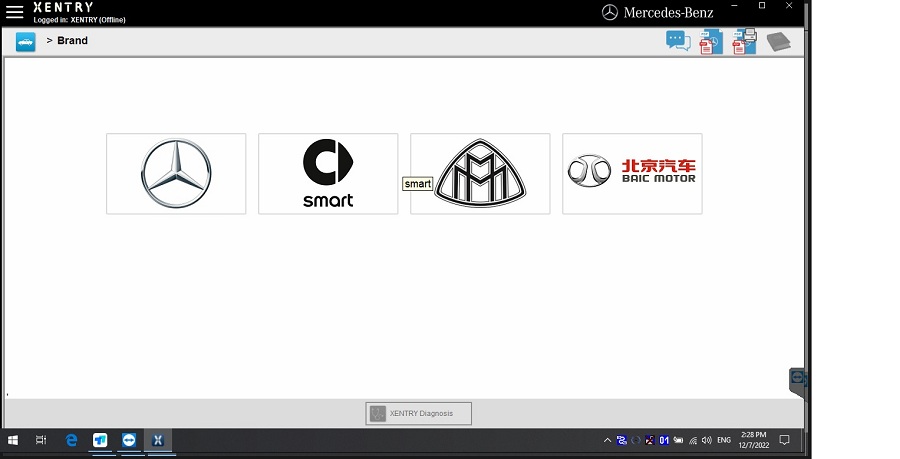This screenshot has width=900, height=459.
Task: Click the TeamViewer side panel tab
Action: [x=797, y=382]
